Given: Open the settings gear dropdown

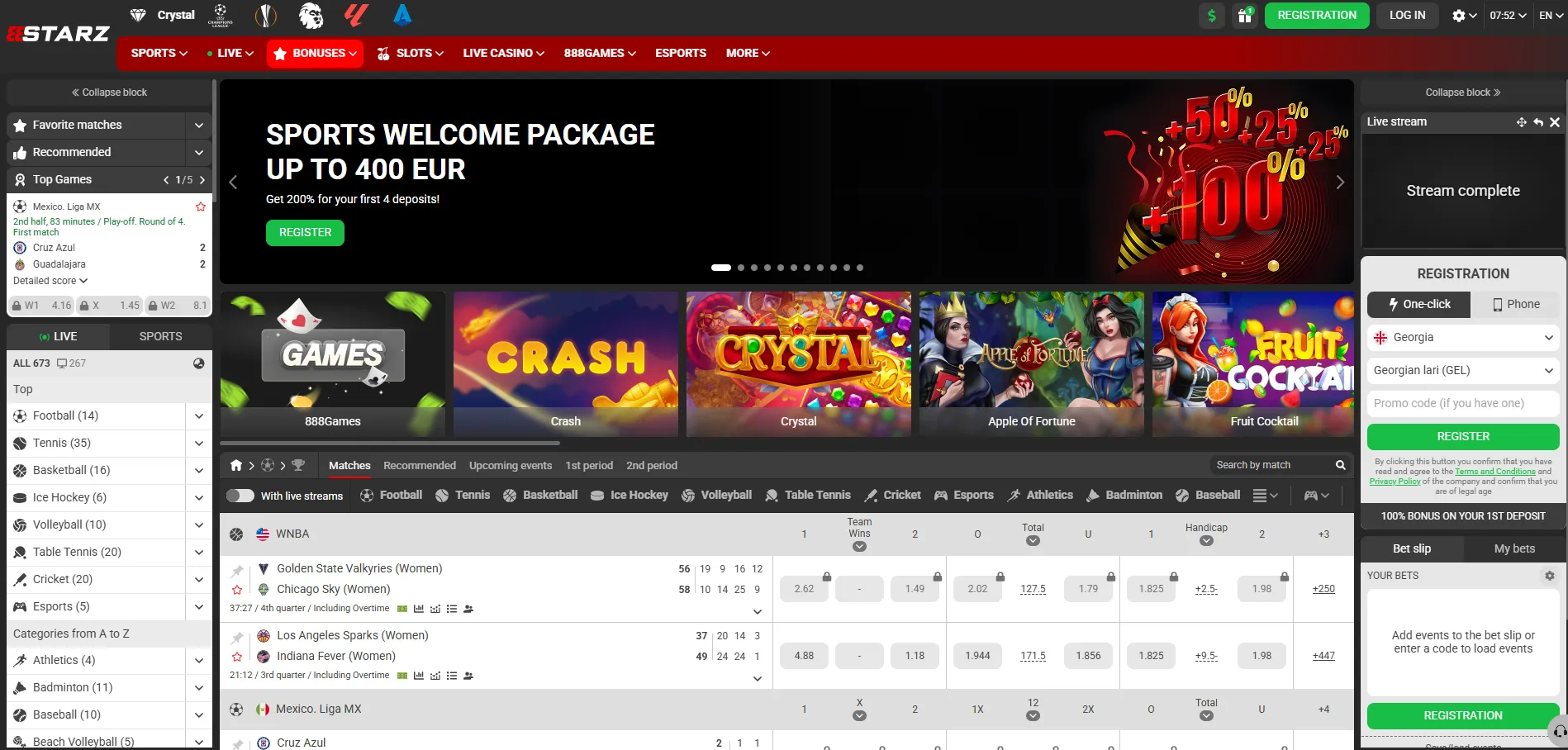Looking at the screenshot, I should pos(1464,16).
